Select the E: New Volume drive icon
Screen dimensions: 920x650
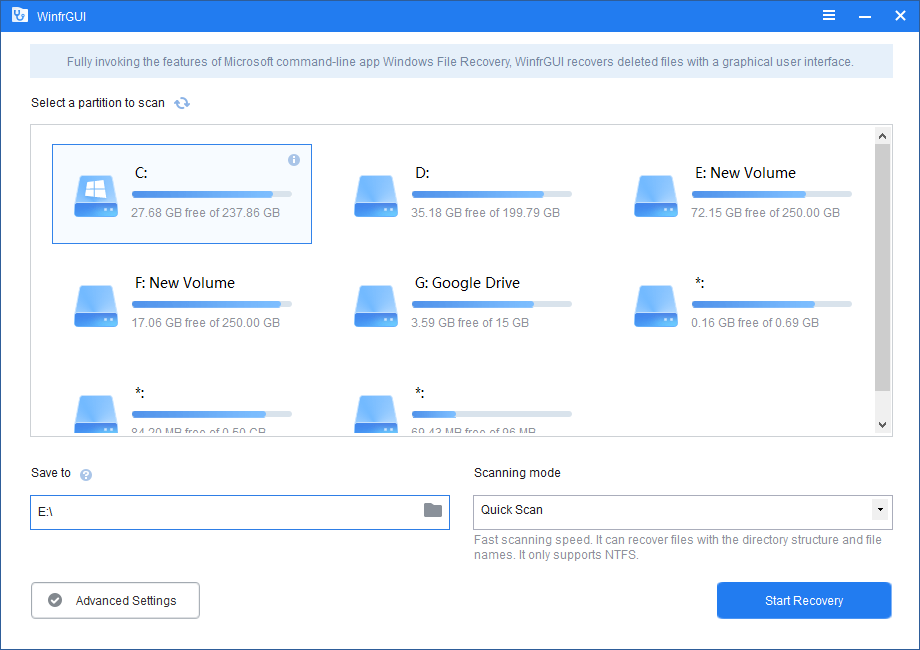pos(655,196)
